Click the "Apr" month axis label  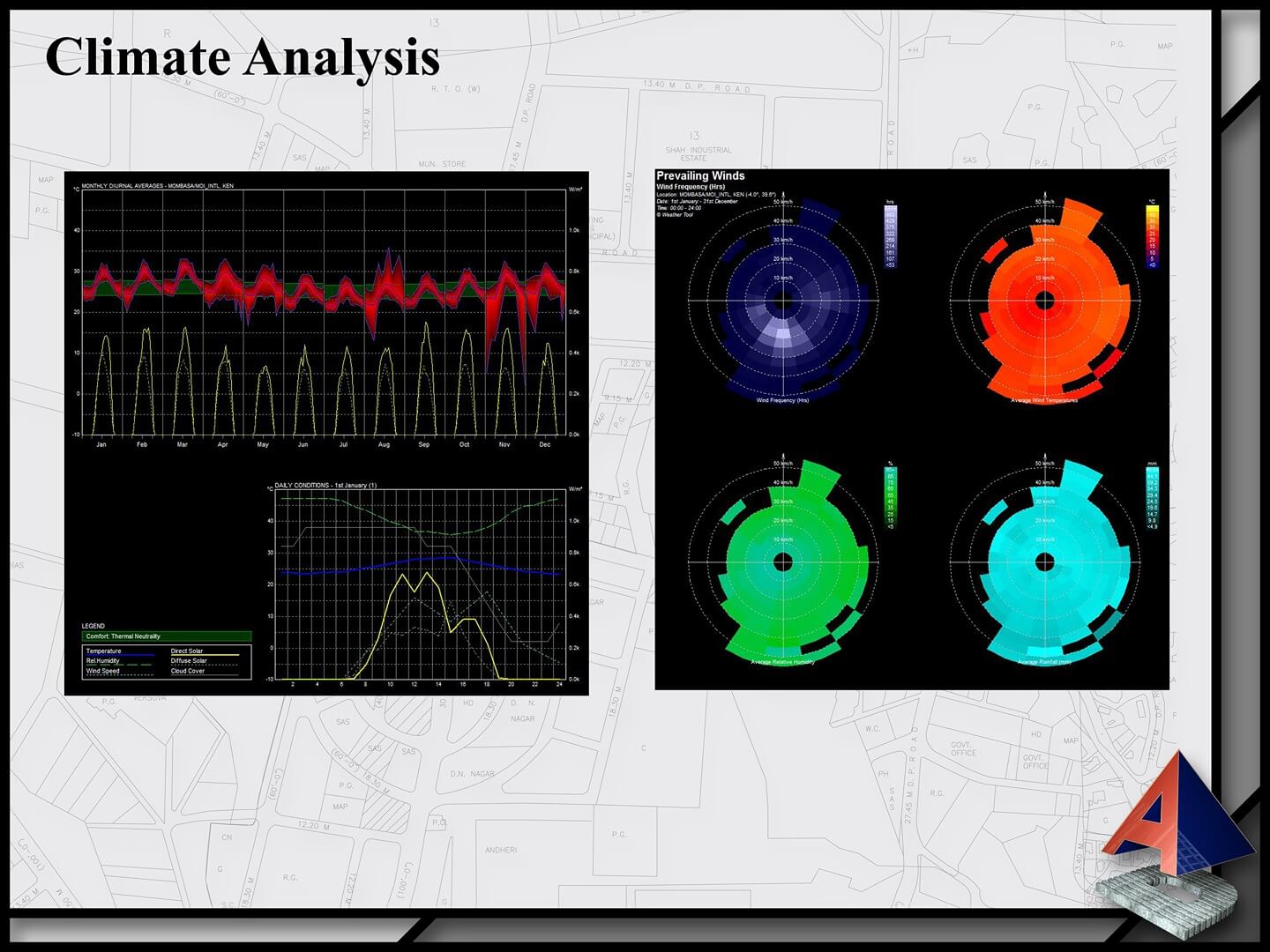(222, 445)
